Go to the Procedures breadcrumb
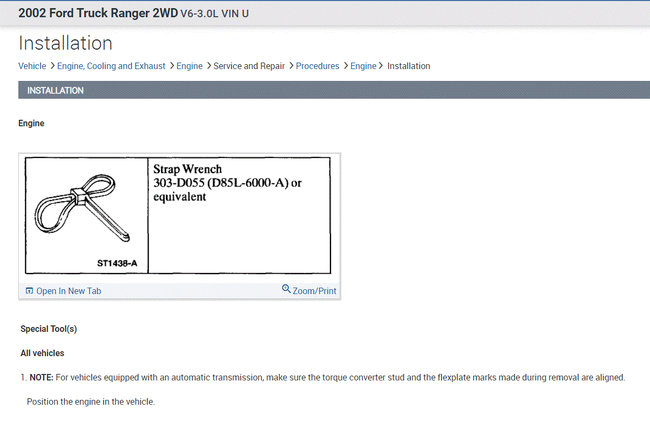The width and height of the screenshot is (650, 422). click(x=318, y=66)
